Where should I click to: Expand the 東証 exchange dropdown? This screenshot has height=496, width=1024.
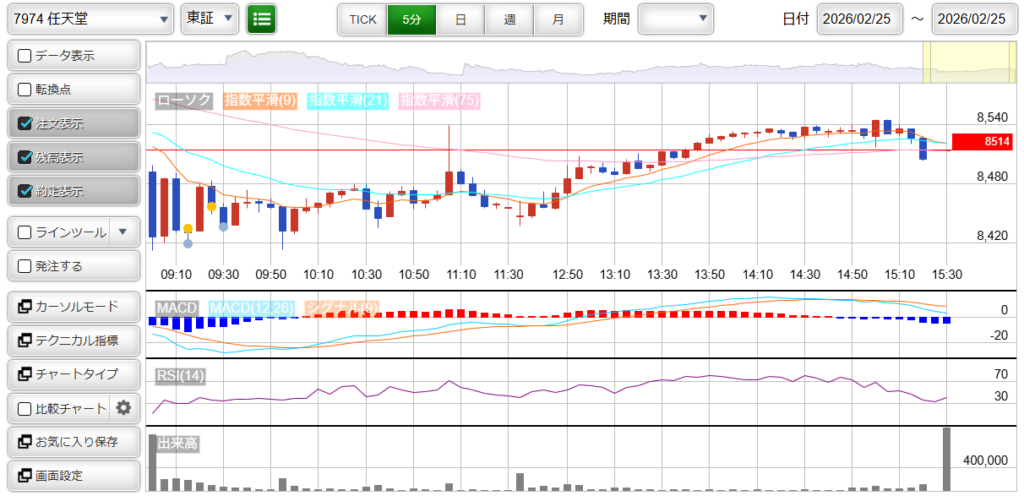[x=210, y=18]
